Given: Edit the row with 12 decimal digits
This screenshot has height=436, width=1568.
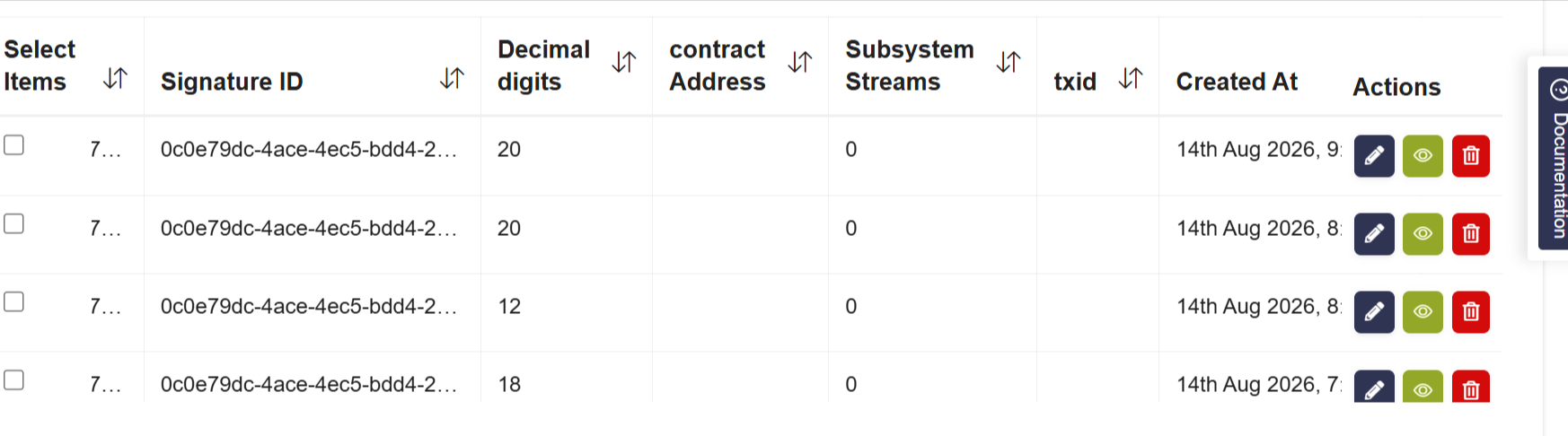Looking at the screenshot, I should (1374, 312).
